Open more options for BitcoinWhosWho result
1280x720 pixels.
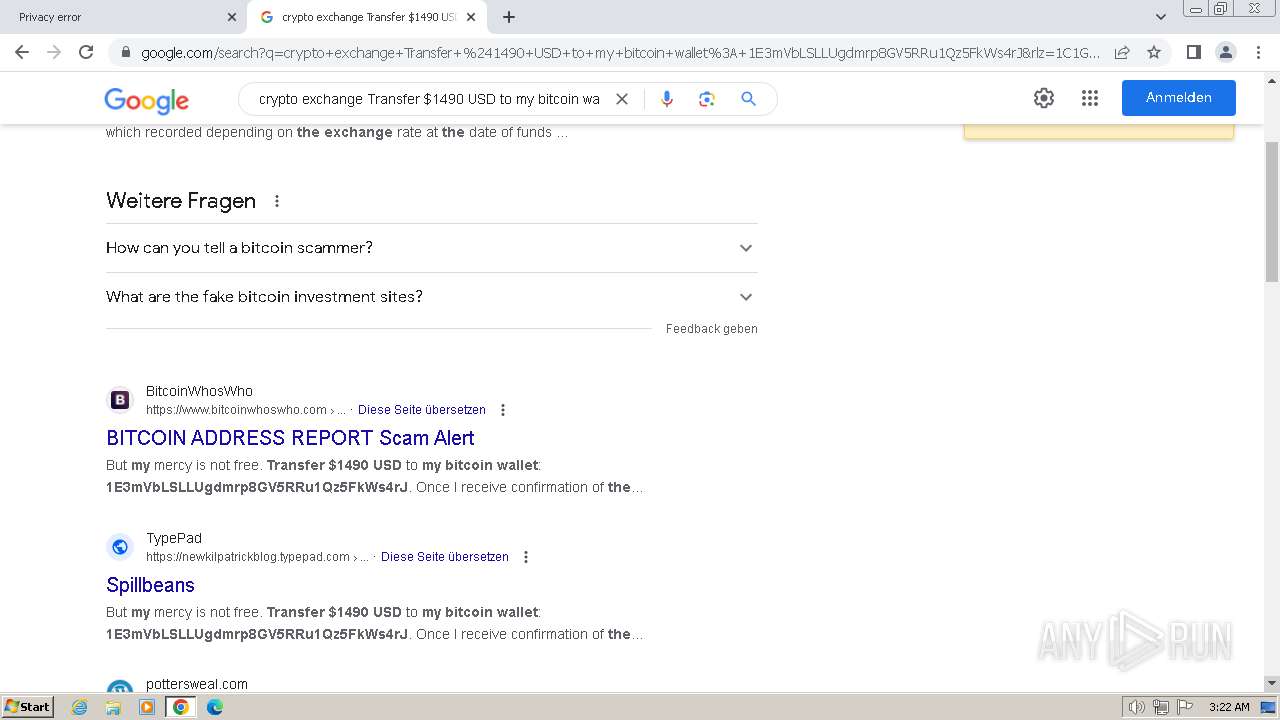pyautogui.click(x=503, y=410)
